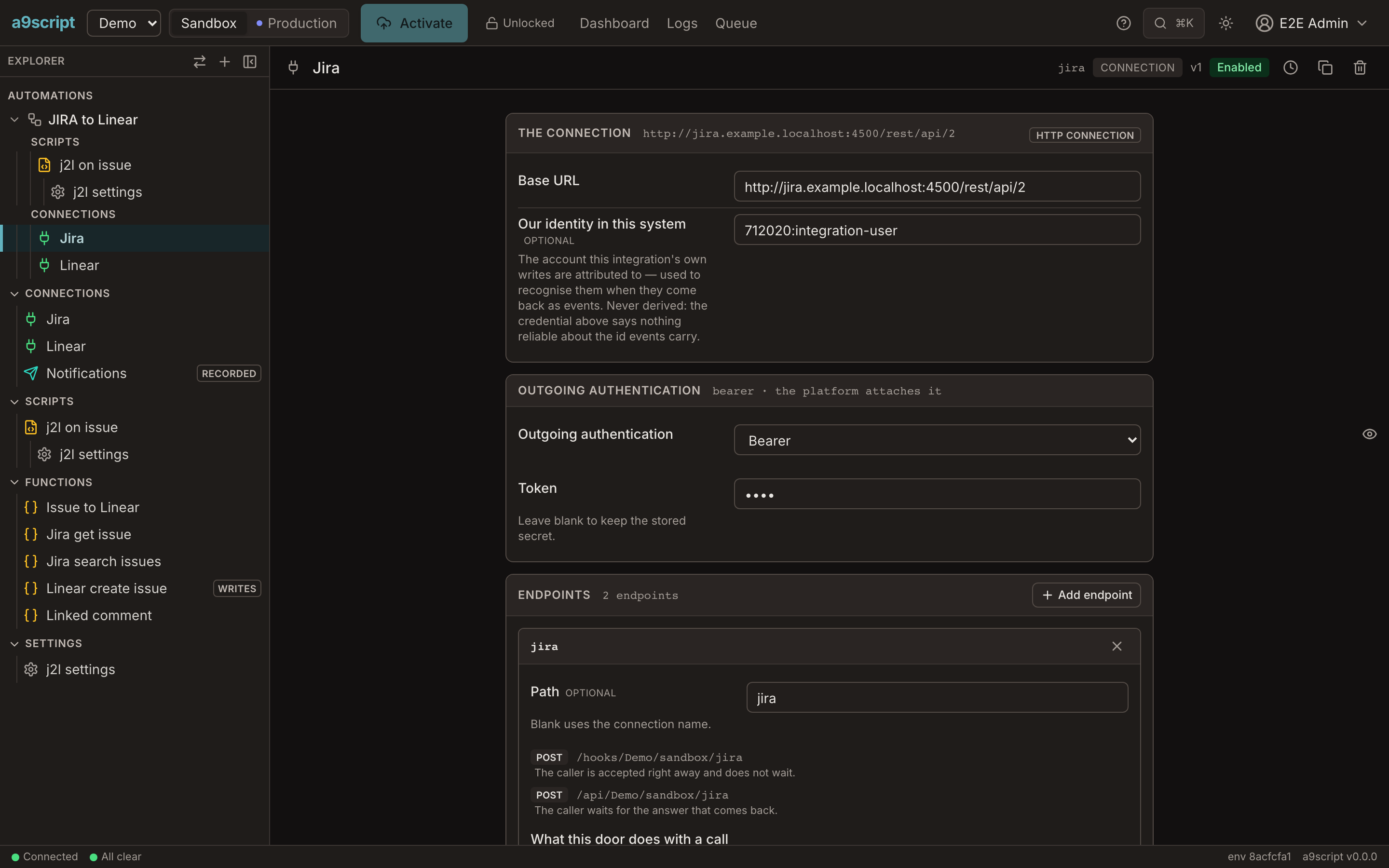This screenshot has height=868, width=1389.
Task: Click the /api/Demo/sandbox/jira path text
Action: (x=652, y=795)
